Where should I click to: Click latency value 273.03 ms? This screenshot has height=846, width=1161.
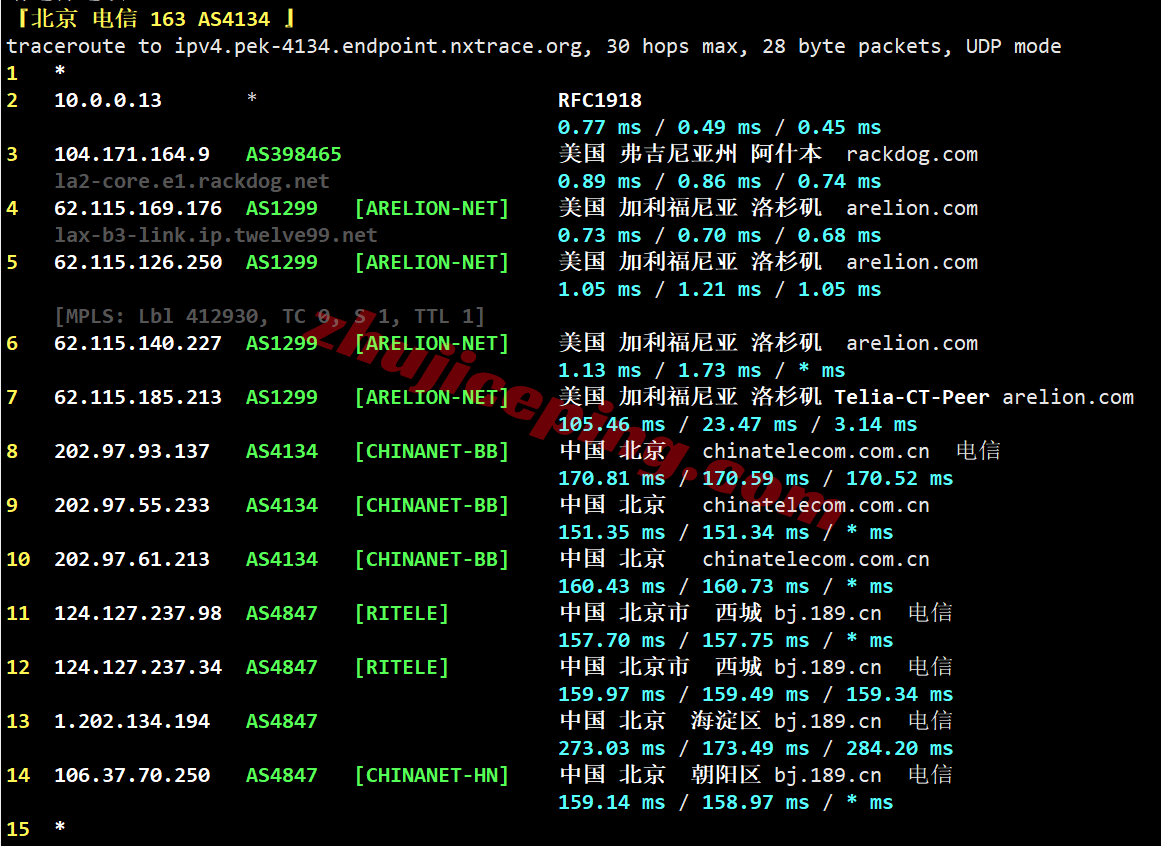point(612,749)
